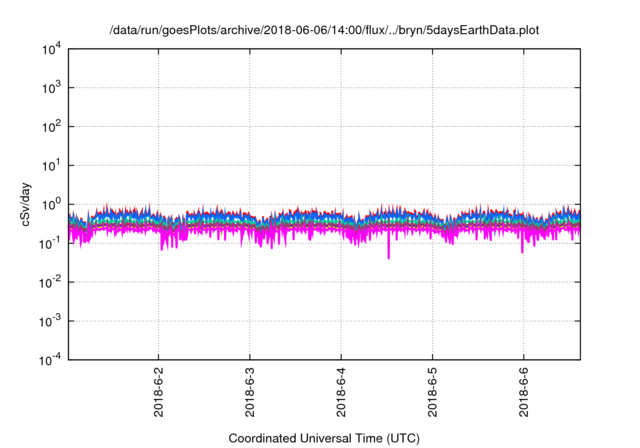Click the 10^-1 y-axis tick label
This screenshot has height=448, width=640.
click(51, 244)
